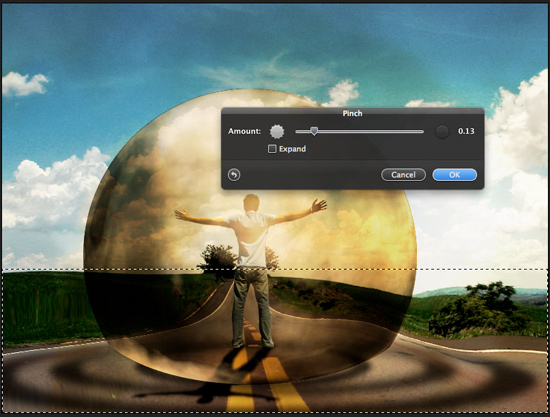The width and height of the screenshot is (550, 417).
Task: Click the Pinch dialog title bar
Action: (353, 113)
